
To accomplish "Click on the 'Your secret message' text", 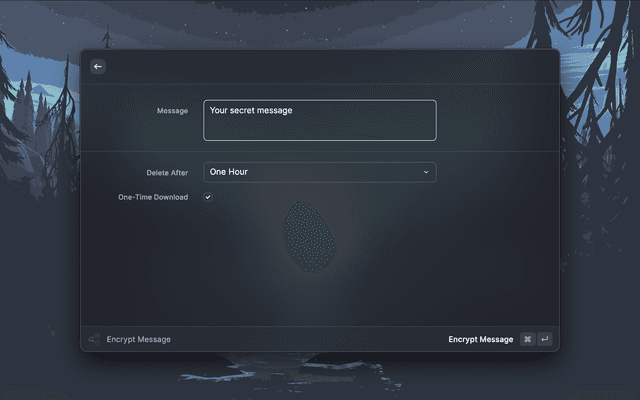I will point(251,110).
